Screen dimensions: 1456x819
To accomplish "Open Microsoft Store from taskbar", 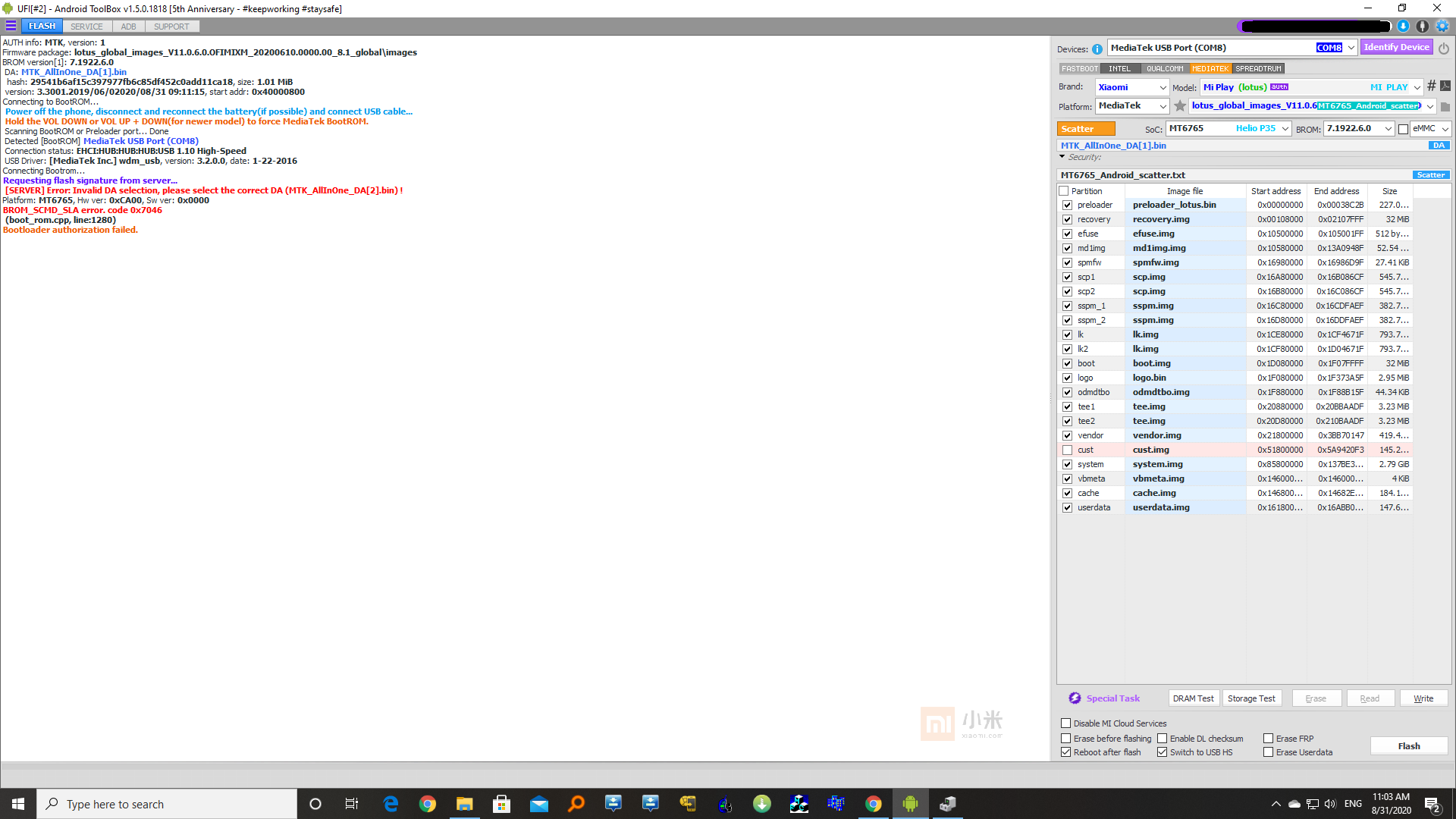I will pos(501,804).
